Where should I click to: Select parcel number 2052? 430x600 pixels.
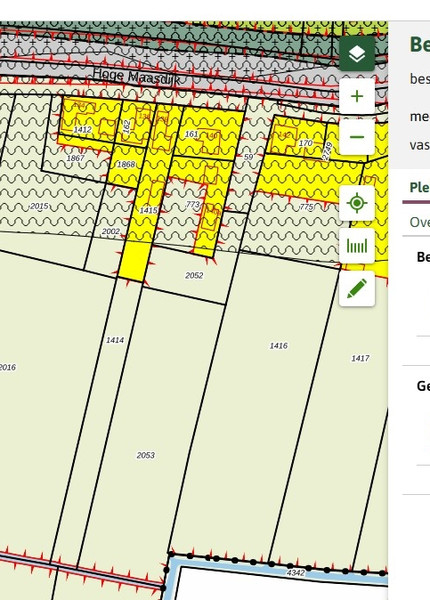click(x=194, y=276)
